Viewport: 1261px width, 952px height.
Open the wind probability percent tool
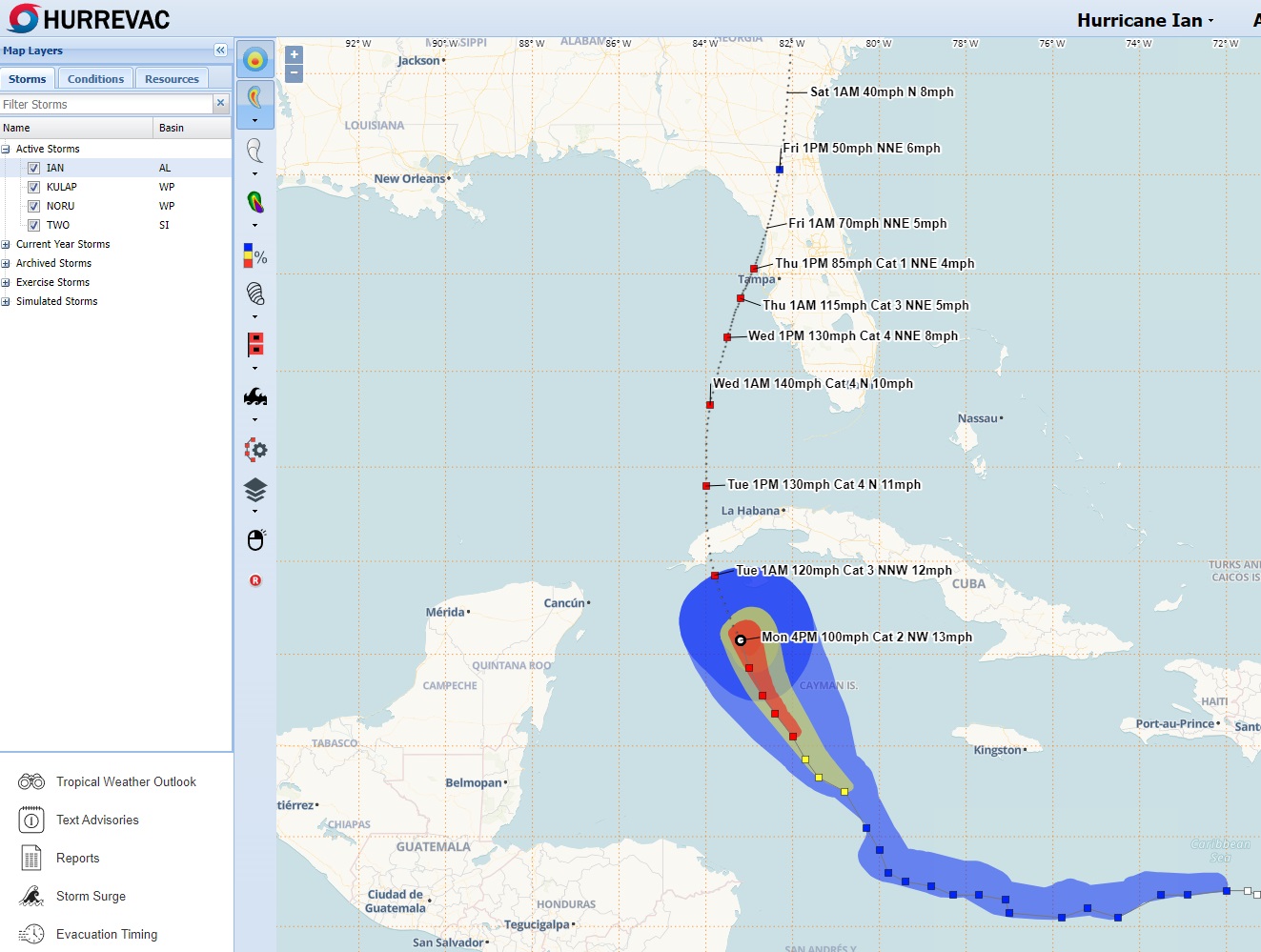pyautogui.click(x=254, y=254)
